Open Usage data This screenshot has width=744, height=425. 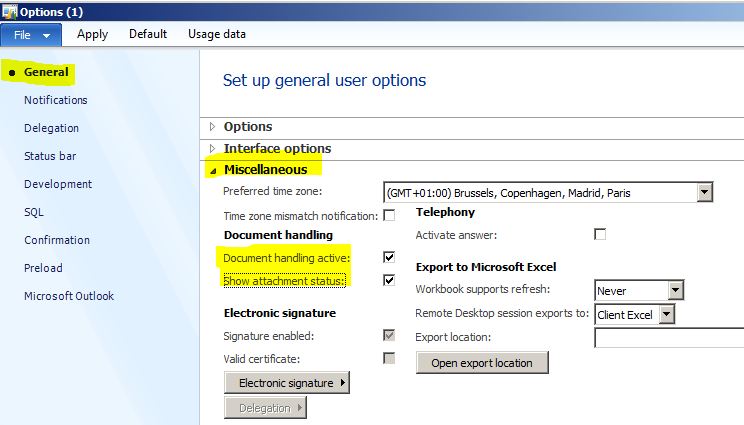point(217,34)
